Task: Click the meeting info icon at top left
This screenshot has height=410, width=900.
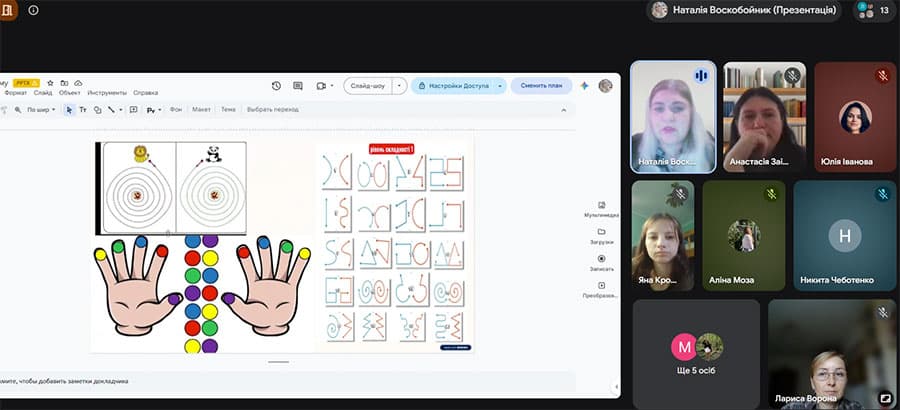Action: click(33, 10)
